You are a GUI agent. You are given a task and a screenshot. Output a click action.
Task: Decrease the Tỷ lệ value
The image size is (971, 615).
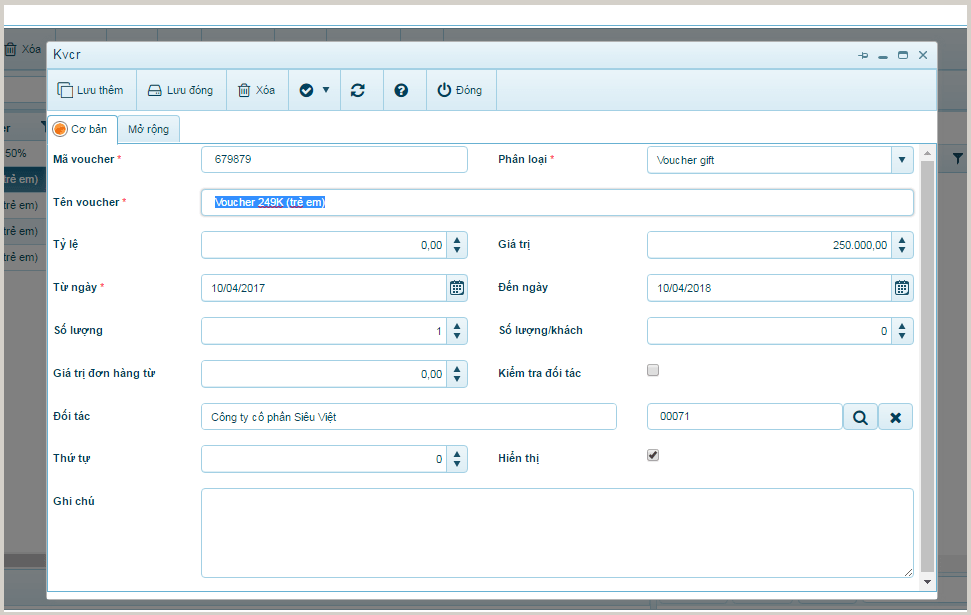click(457, 250)
